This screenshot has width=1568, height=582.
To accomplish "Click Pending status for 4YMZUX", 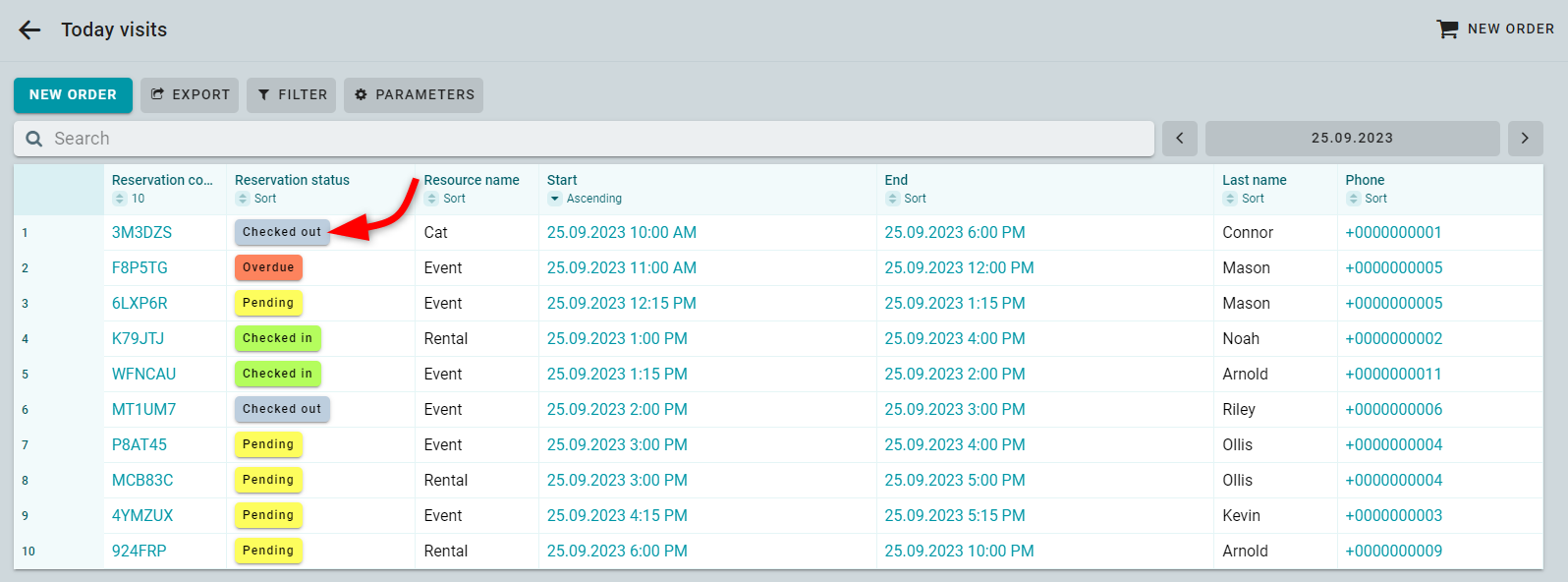I will pos(268,515).
